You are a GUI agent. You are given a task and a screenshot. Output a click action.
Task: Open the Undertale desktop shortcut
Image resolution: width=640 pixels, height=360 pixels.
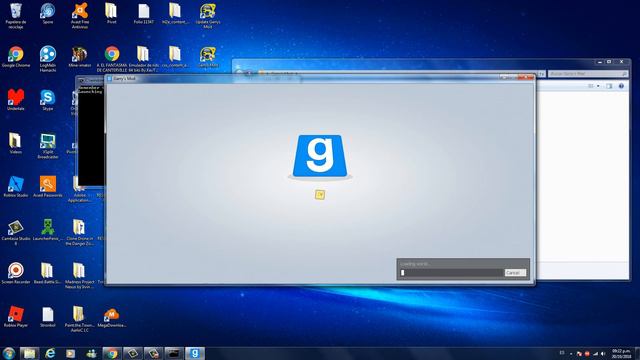tap(16, 100)
